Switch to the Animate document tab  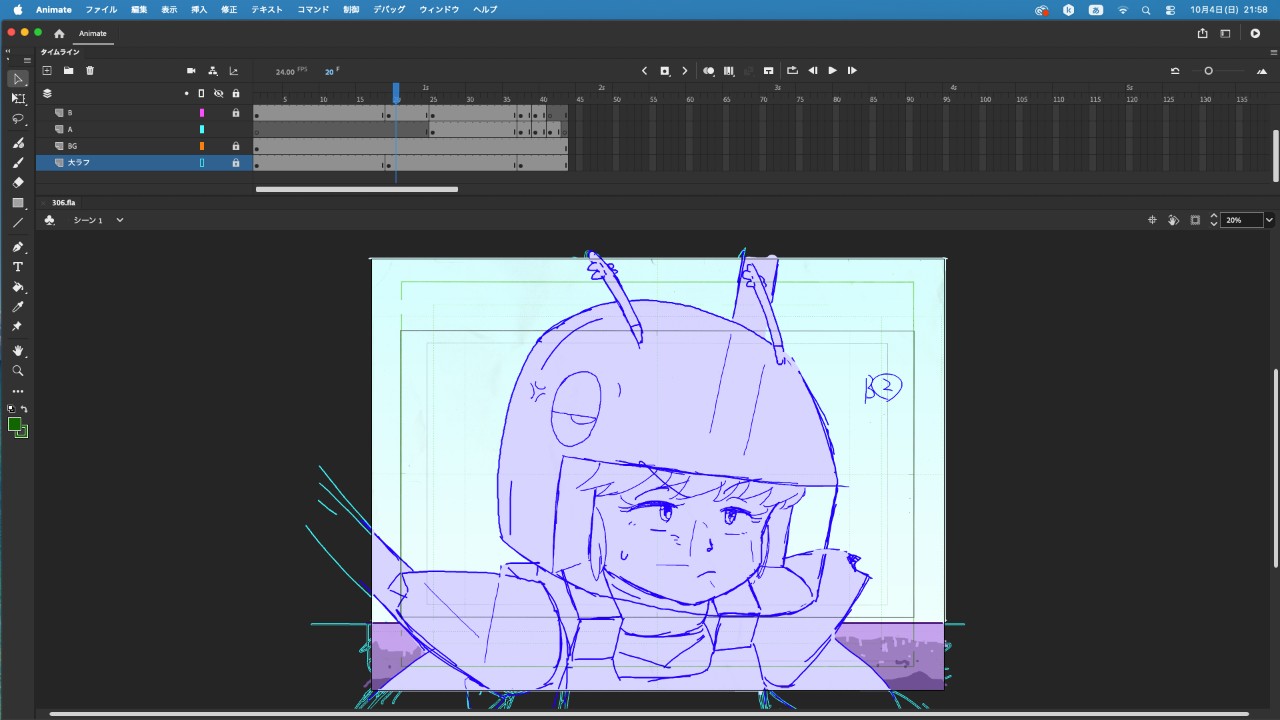pos(93,33)
